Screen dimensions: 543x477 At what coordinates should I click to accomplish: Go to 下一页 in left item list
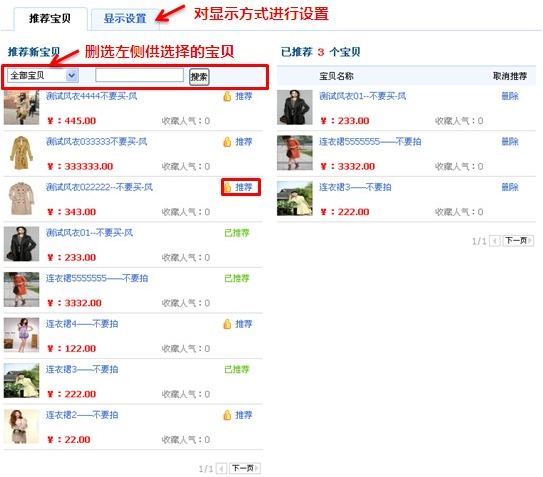pyautogui.click(x=245, y=468)
